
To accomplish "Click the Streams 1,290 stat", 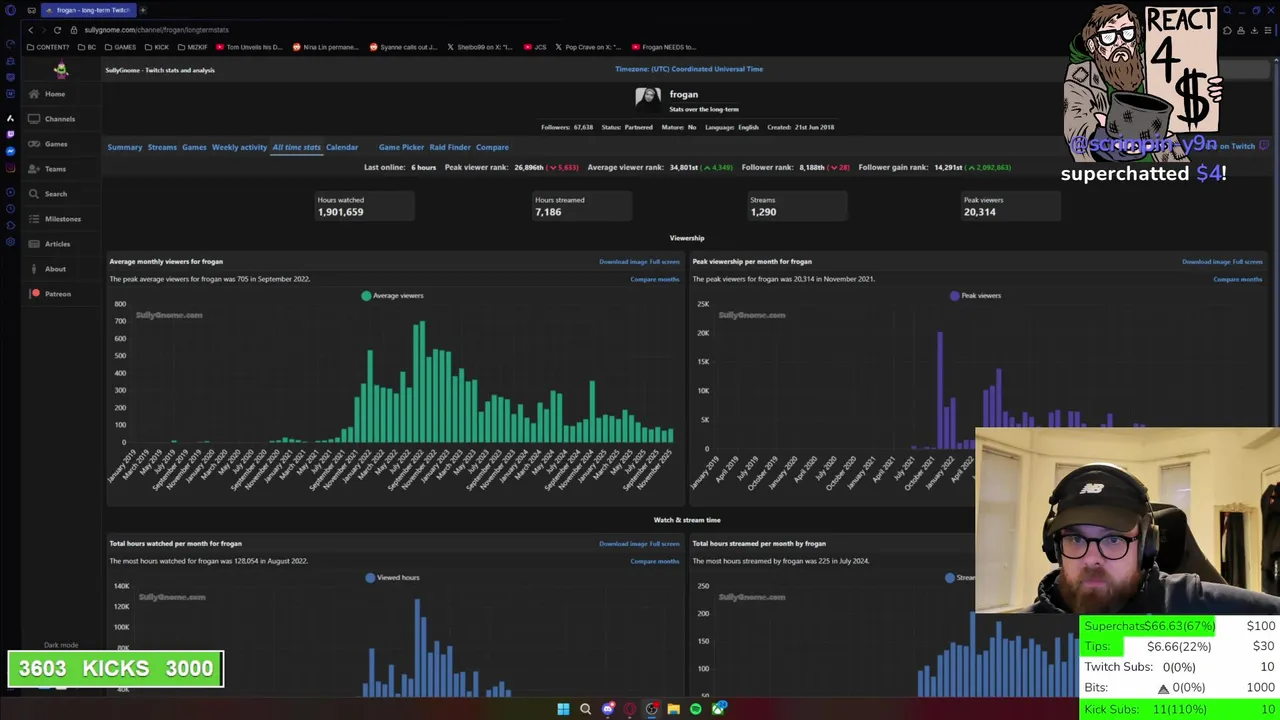I will pos(797,206).
